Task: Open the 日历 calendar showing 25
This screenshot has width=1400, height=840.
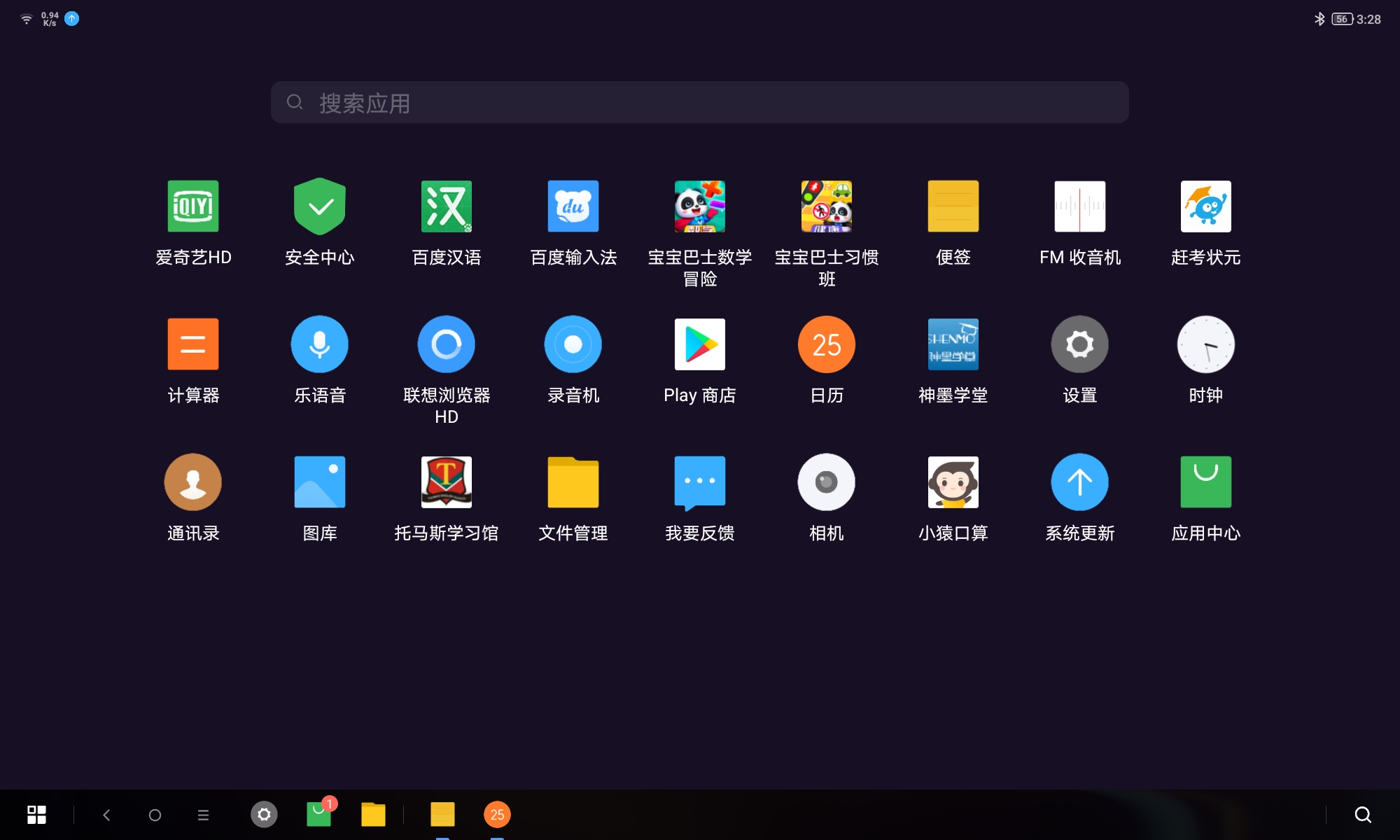Action: click(x=826, y=344)
